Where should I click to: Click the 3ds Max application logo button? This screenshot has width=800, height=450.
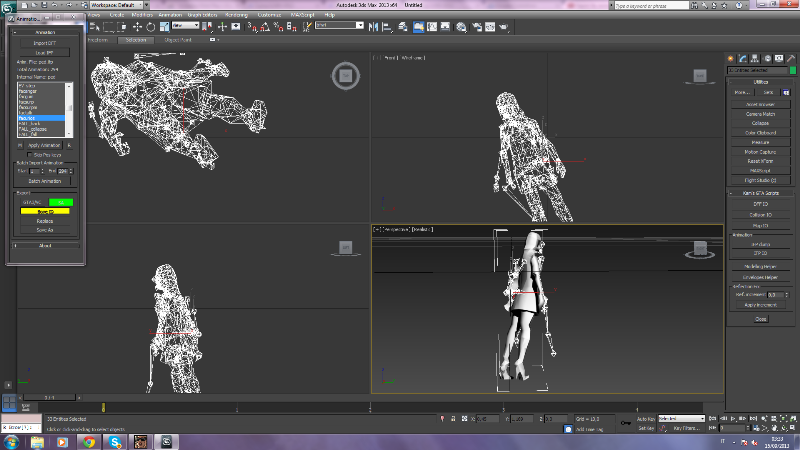(x=7, y=7)
